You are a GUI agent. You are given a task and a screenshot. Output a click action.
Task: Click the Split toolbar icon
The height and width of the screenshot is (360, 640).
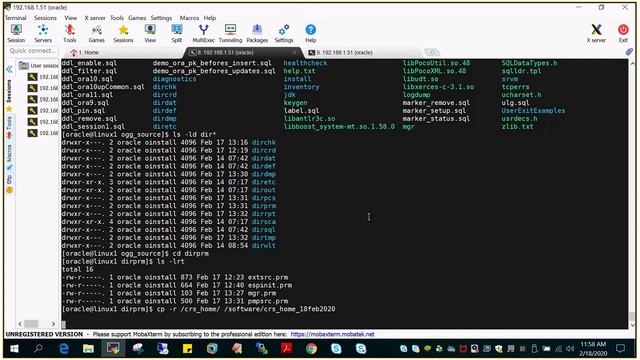coord(177,33)
